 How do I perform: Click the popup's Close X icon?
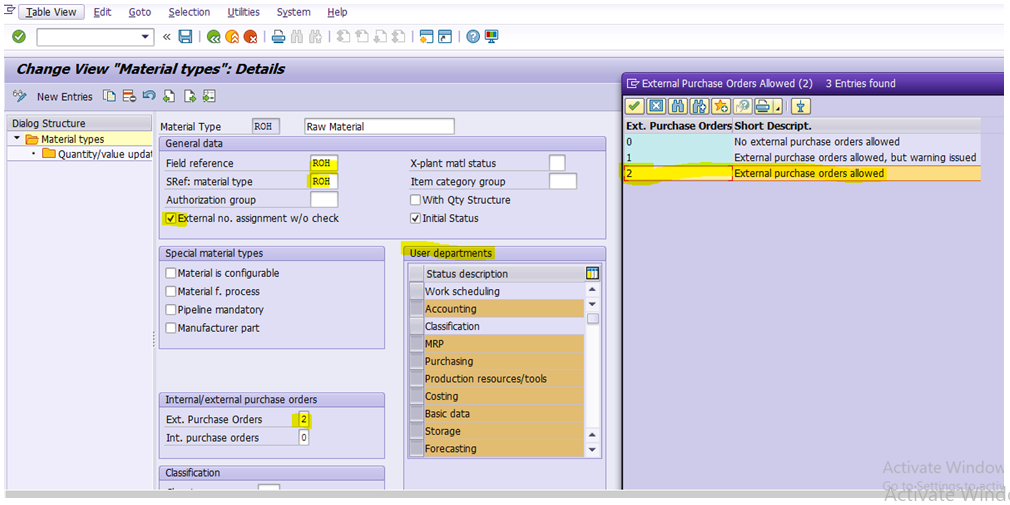655,106
